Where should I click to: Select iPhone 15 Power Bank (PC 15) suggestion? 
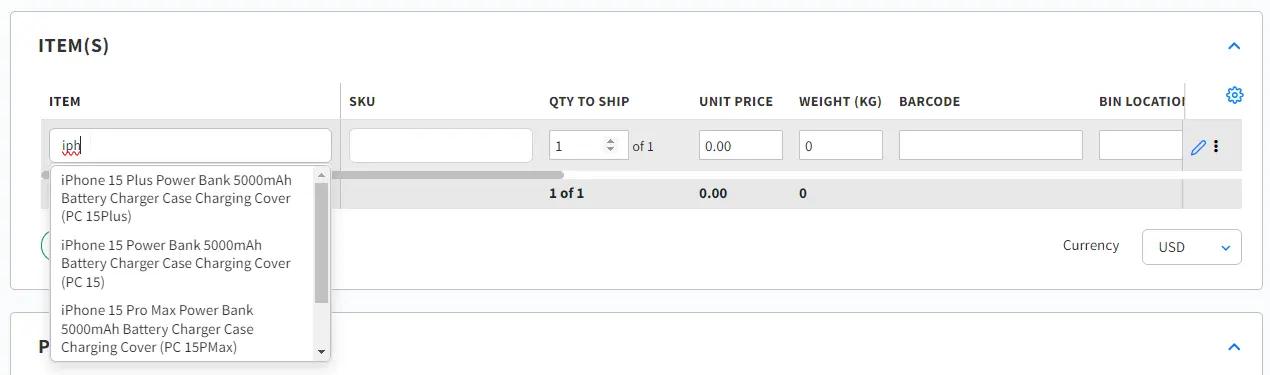point(181,263)
